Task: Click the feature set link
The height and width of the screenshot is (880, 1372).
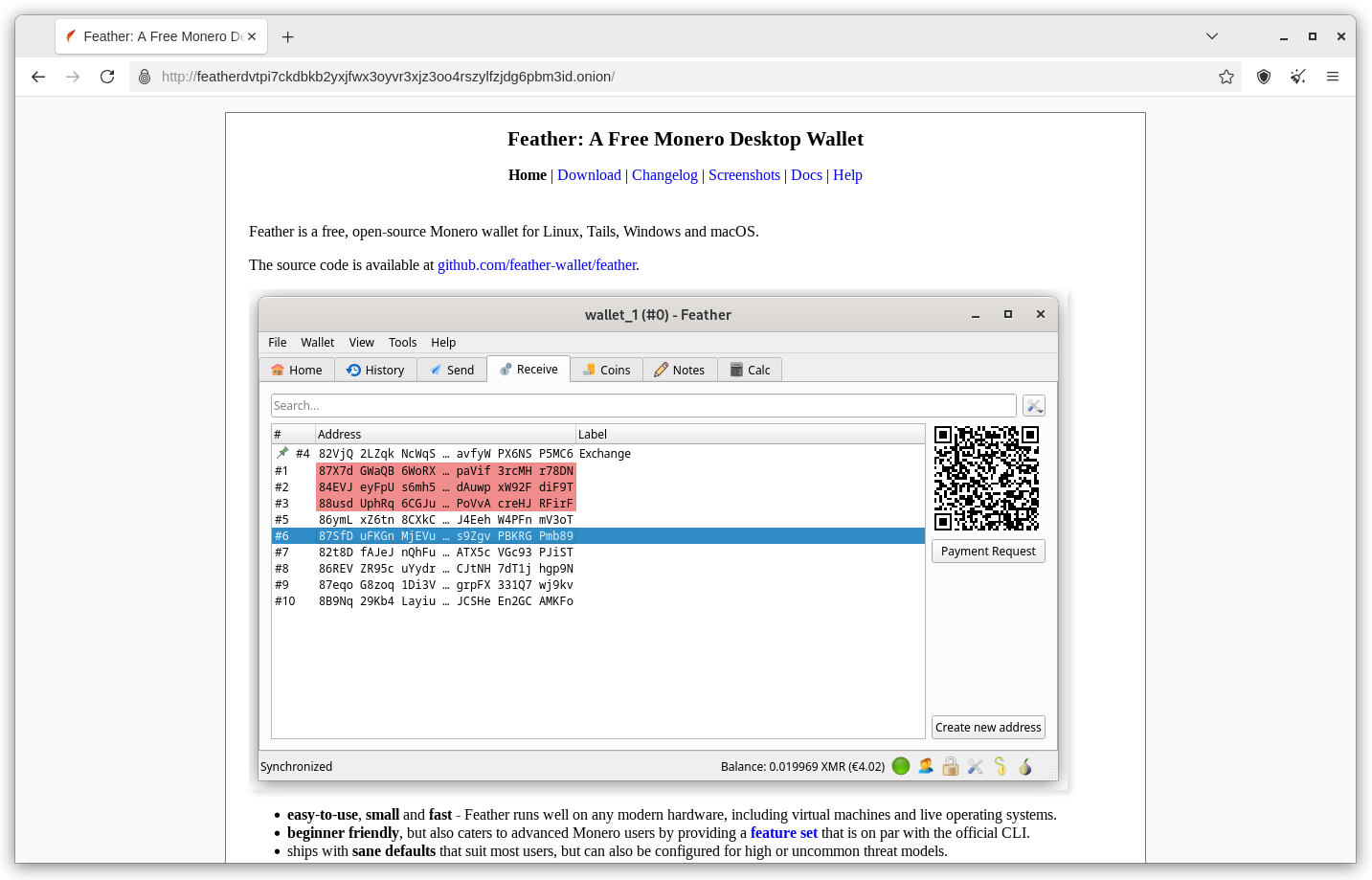Action: pyautogui.click(x=783, y=833)
